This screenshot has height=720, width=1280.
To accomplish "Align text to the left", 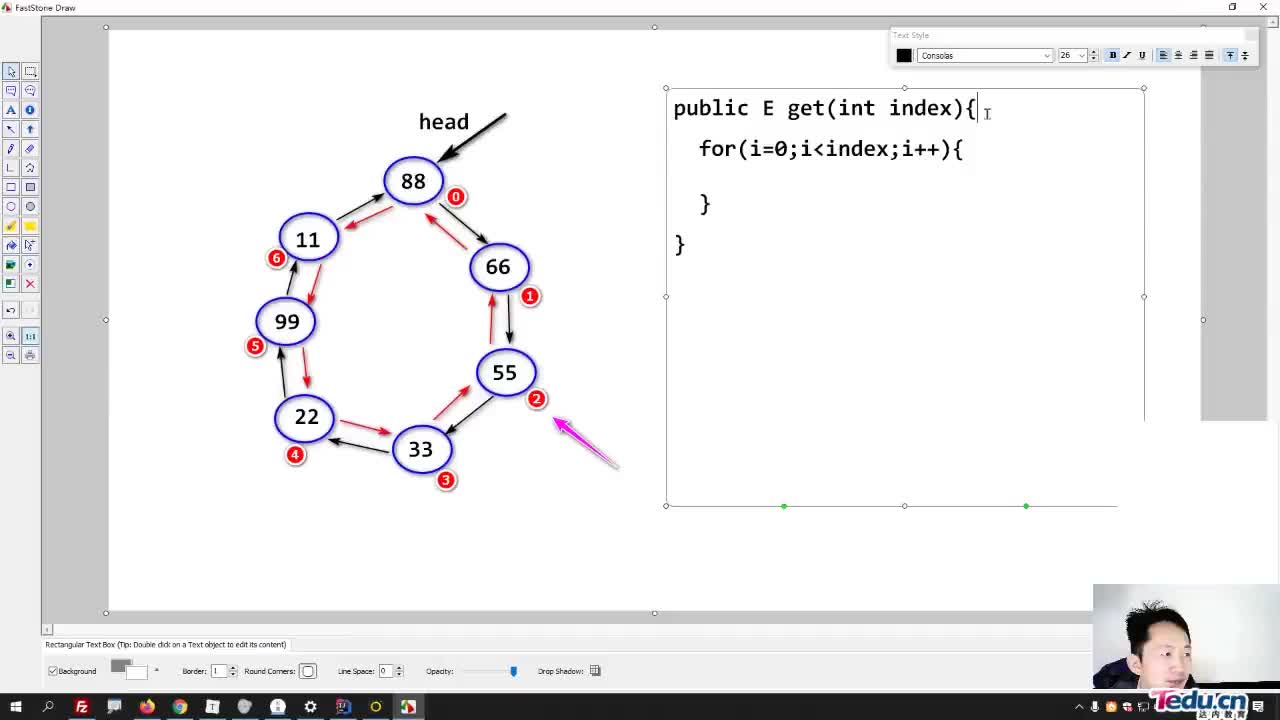I will (x=1163, y=55).
